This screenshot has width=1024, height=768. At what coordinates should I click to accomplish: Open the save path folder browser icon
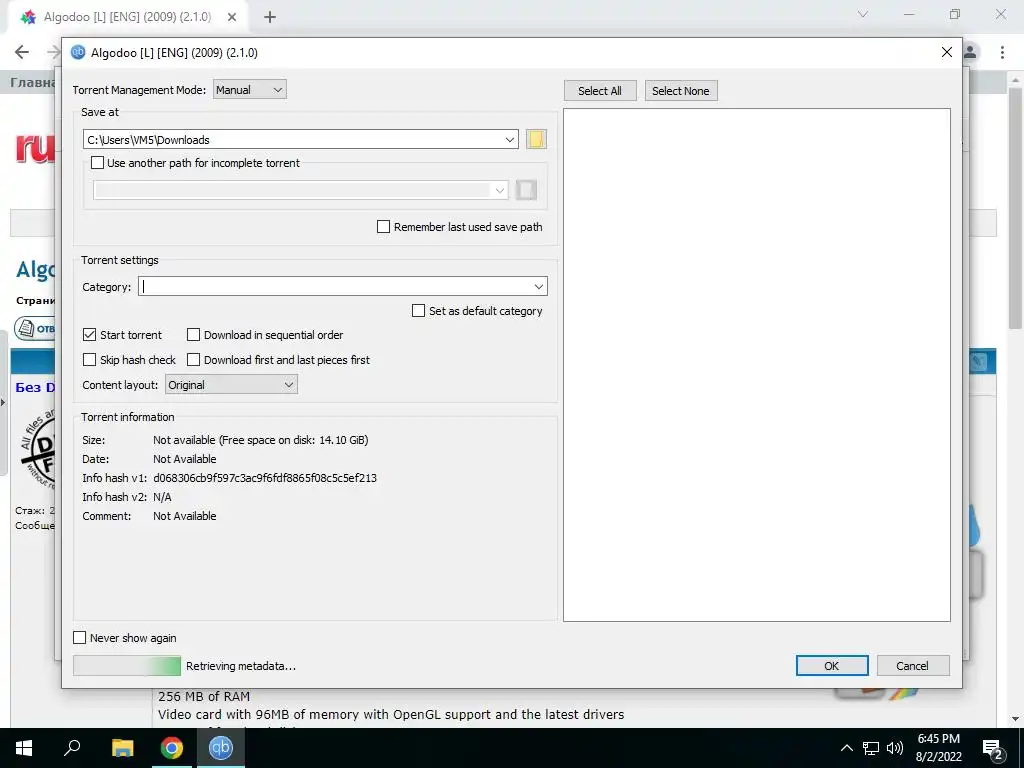click(536, 139)
